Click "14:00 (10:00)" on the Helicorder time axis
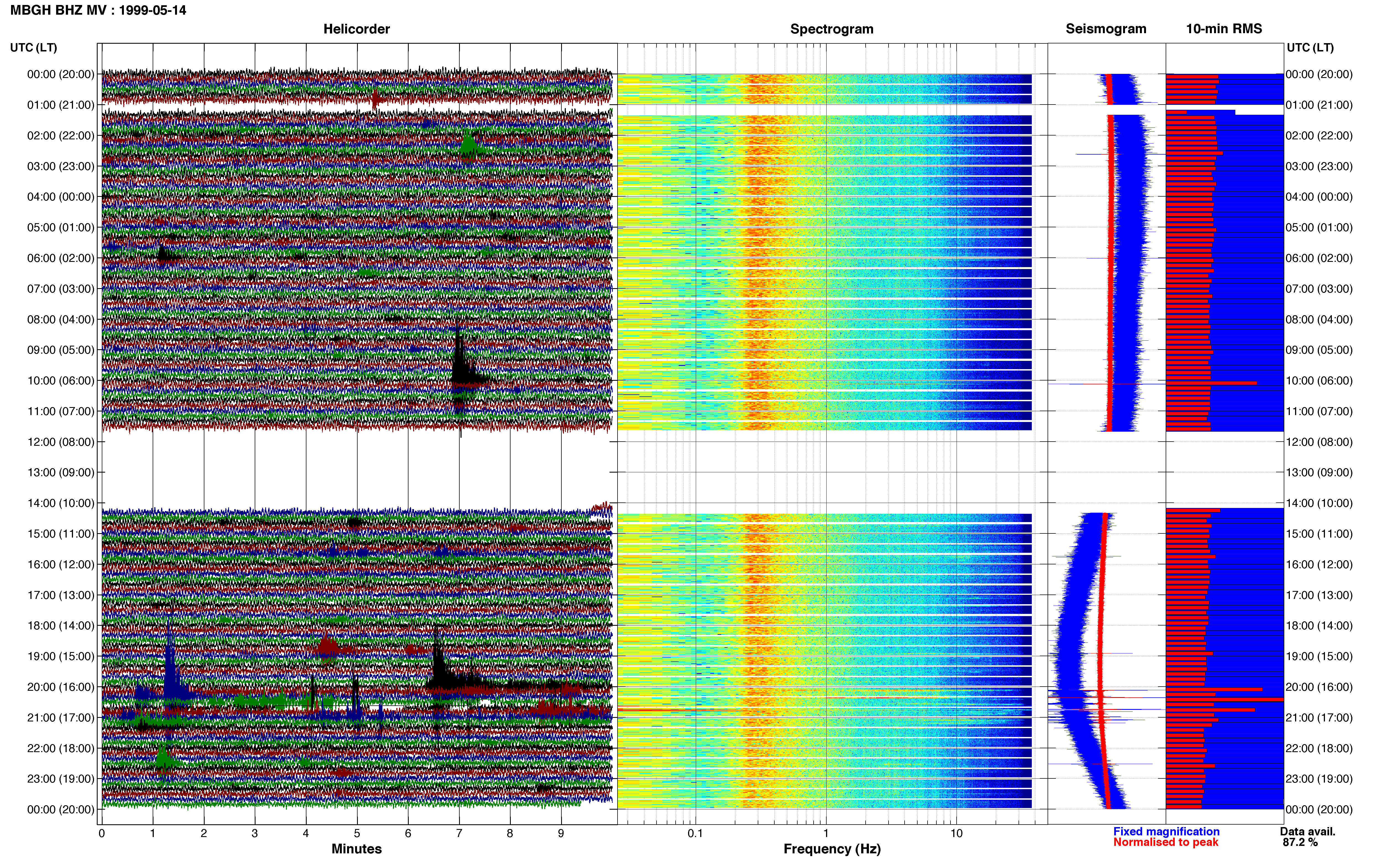This screenshot has width=1388, height=868. [x=61, y=503]
